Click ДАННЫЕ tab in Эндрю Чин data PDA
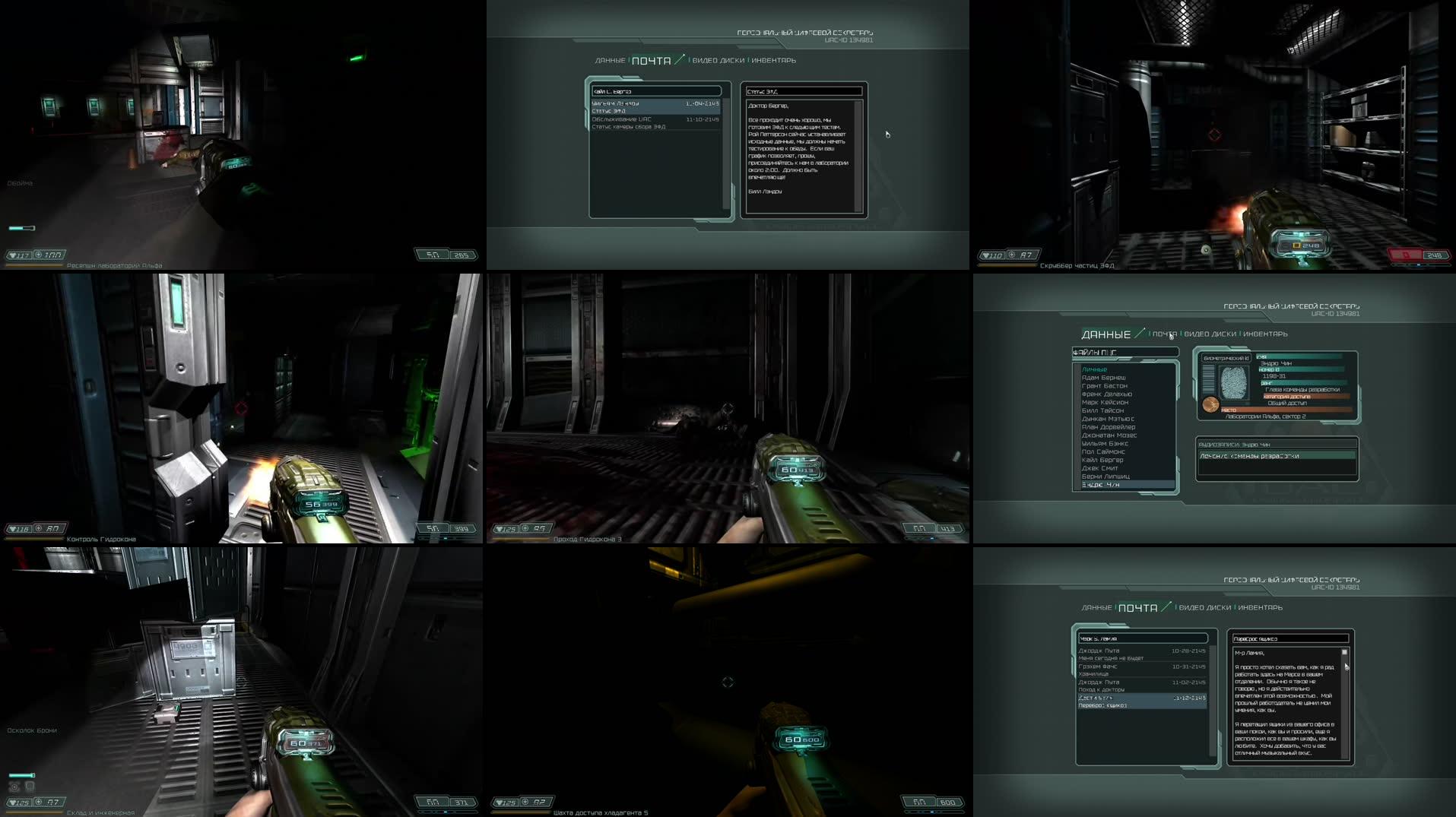 click(x=1105, y=334)
